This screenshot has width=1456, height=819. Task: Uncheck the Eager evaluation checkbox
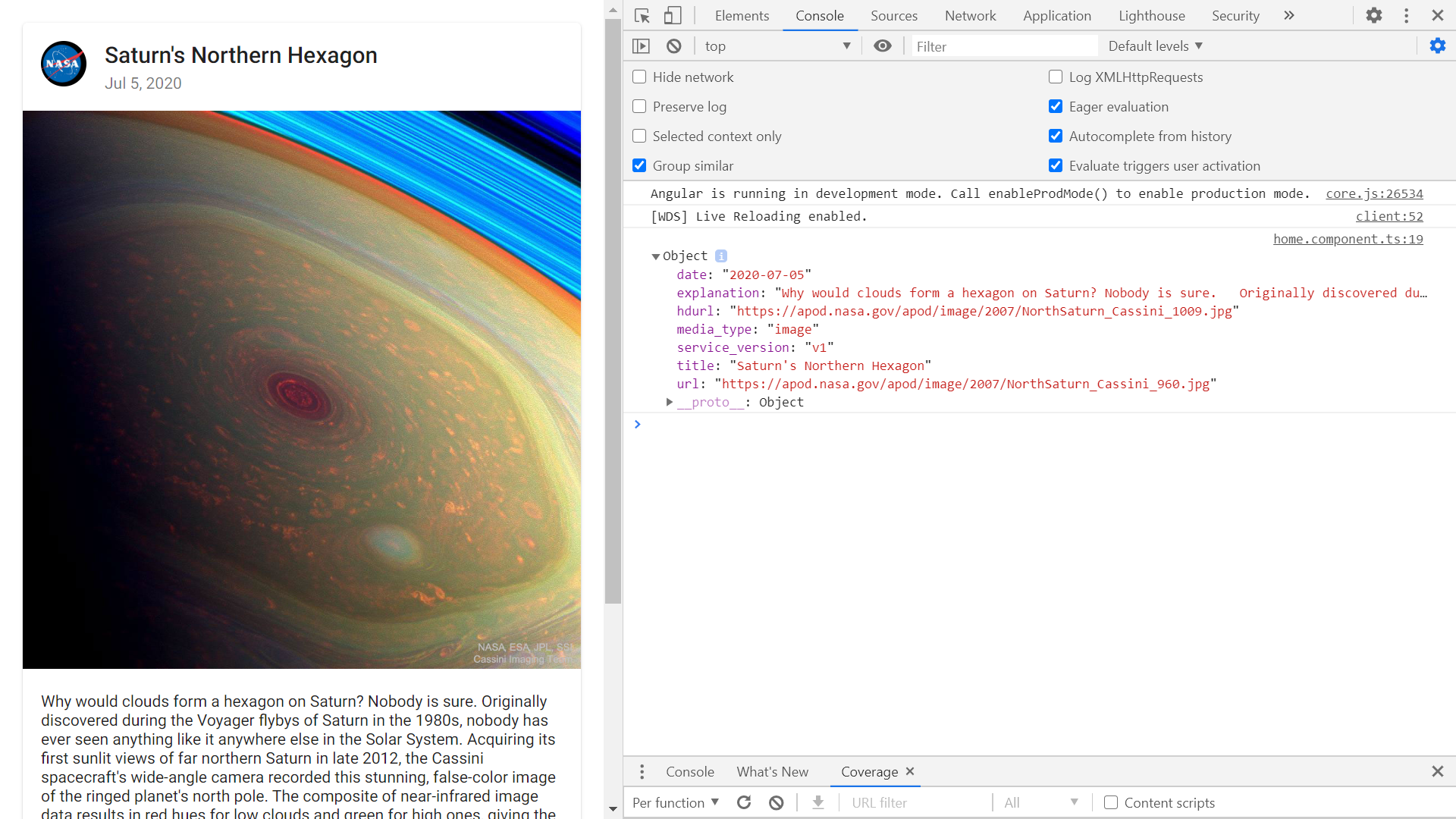point(1056,107)
